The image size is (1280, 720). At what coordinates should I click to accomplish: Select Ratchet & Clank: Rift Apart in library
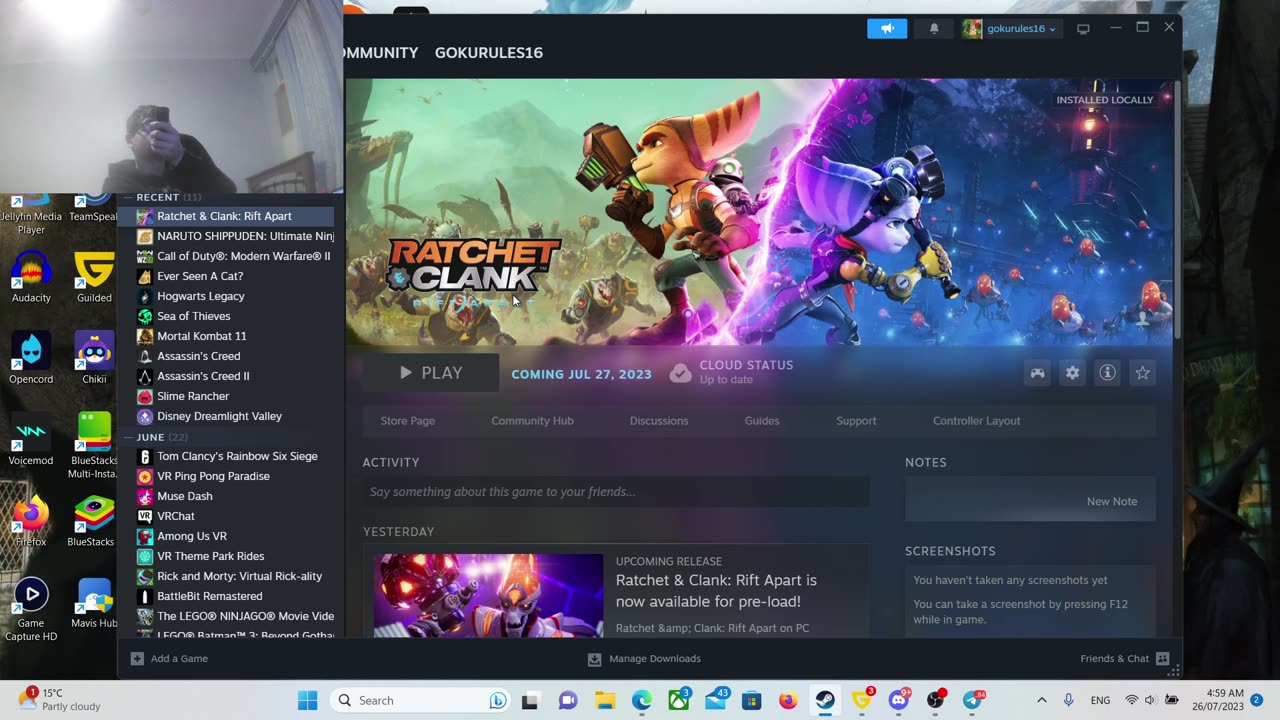point(226,216)
